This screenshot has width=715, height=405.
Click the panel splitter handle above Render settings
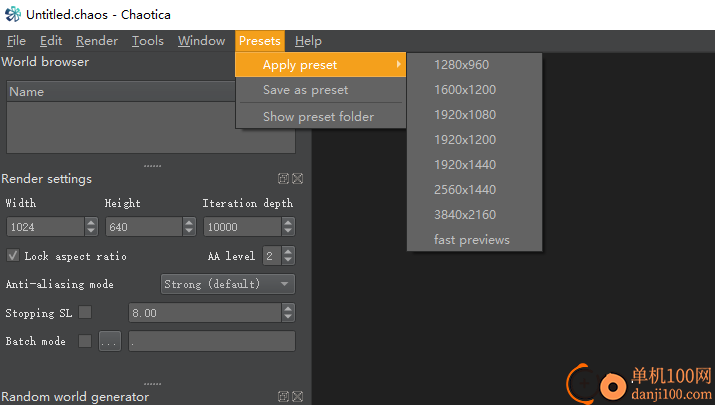pos(152,166)
